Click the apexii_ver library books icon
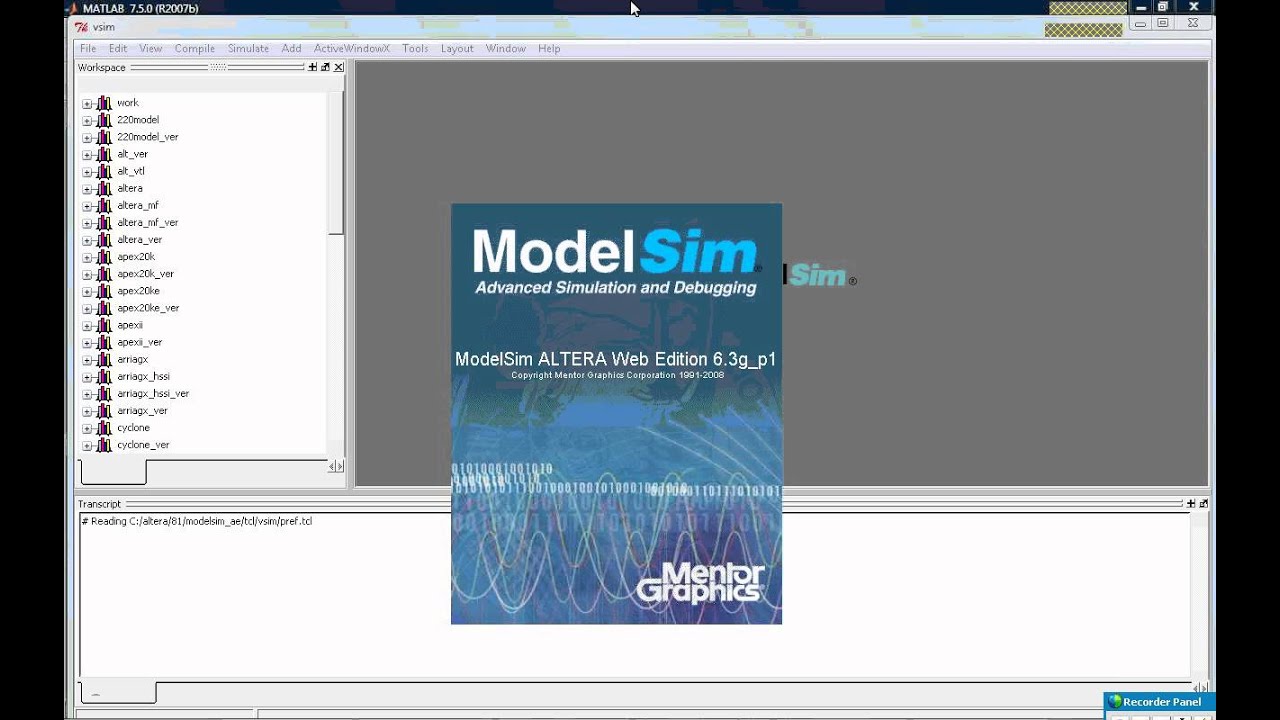This screenshot has height=720, width=1280. point(104,342)
